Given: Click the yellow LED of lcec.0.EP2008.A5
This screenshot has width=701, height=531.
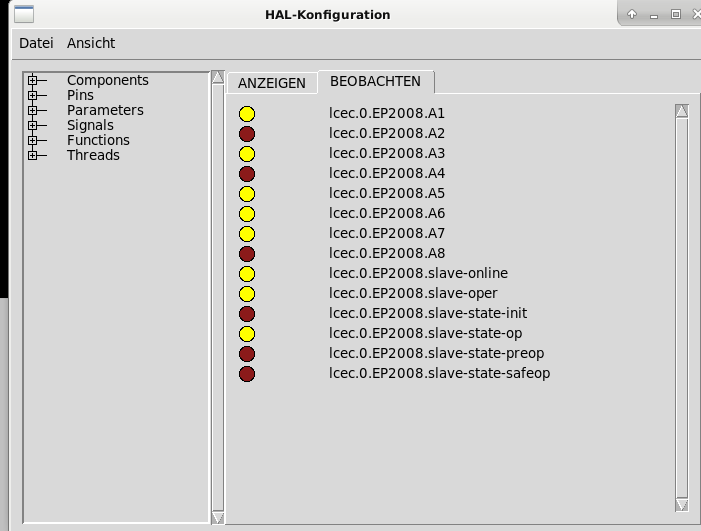Looking at the screenshot, I should (x=247, y=194).
